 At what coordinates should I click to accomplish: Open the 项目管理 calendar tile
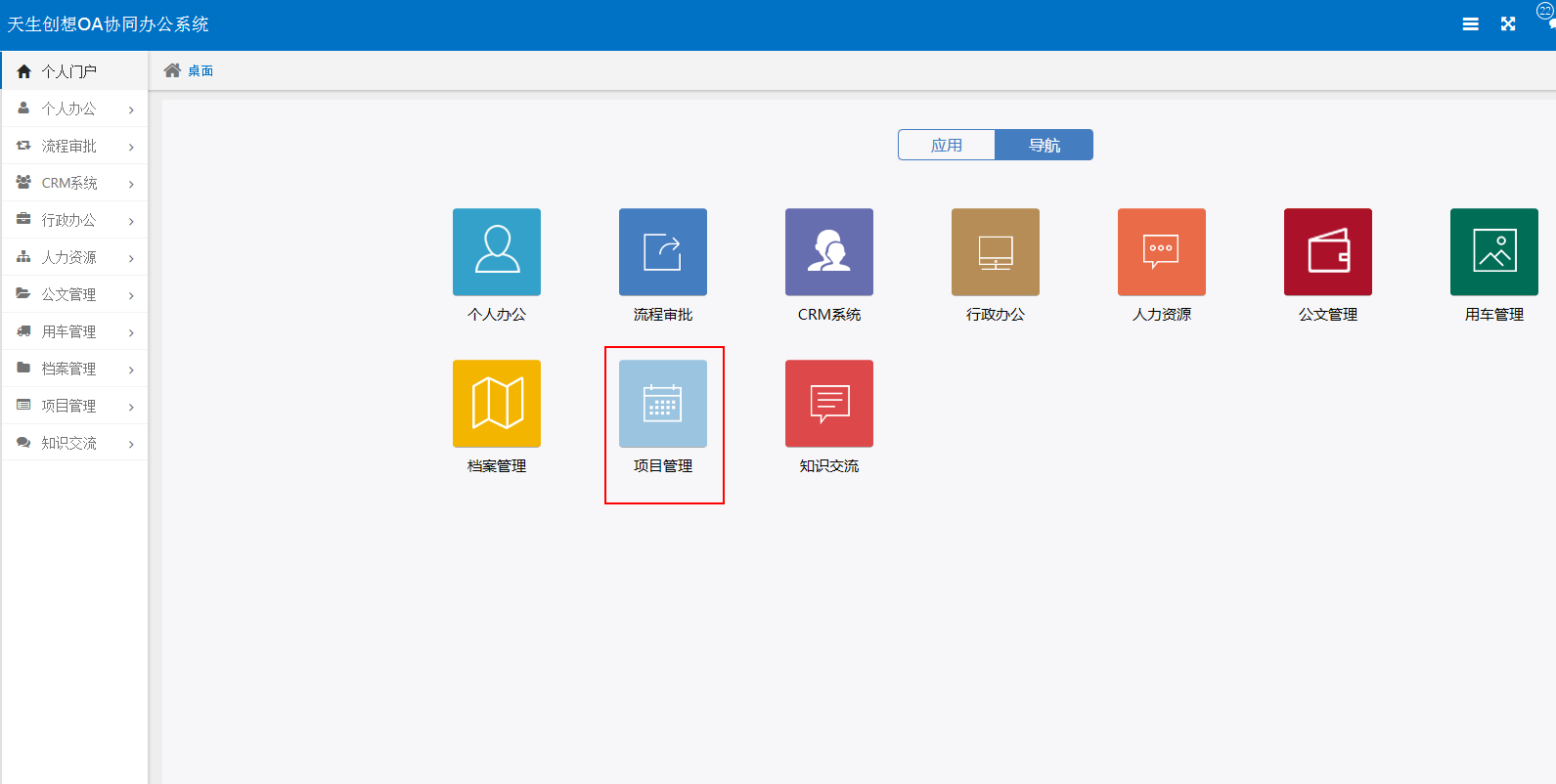pos(663,404)
